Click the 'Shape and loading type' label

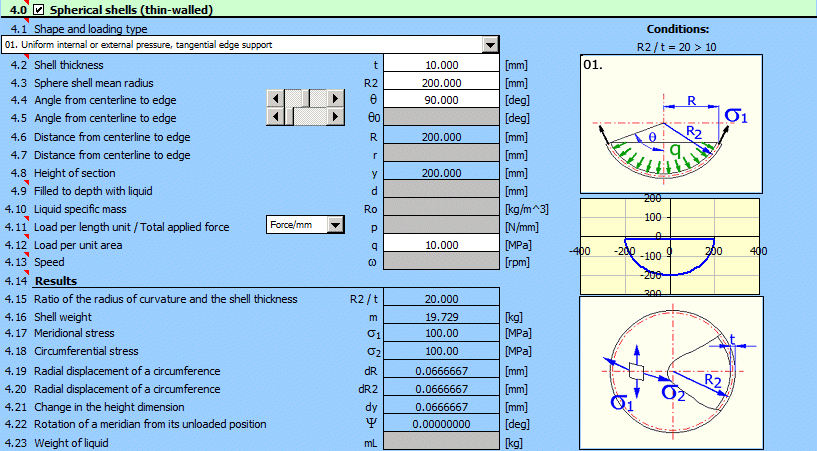(x=91, y=29)
